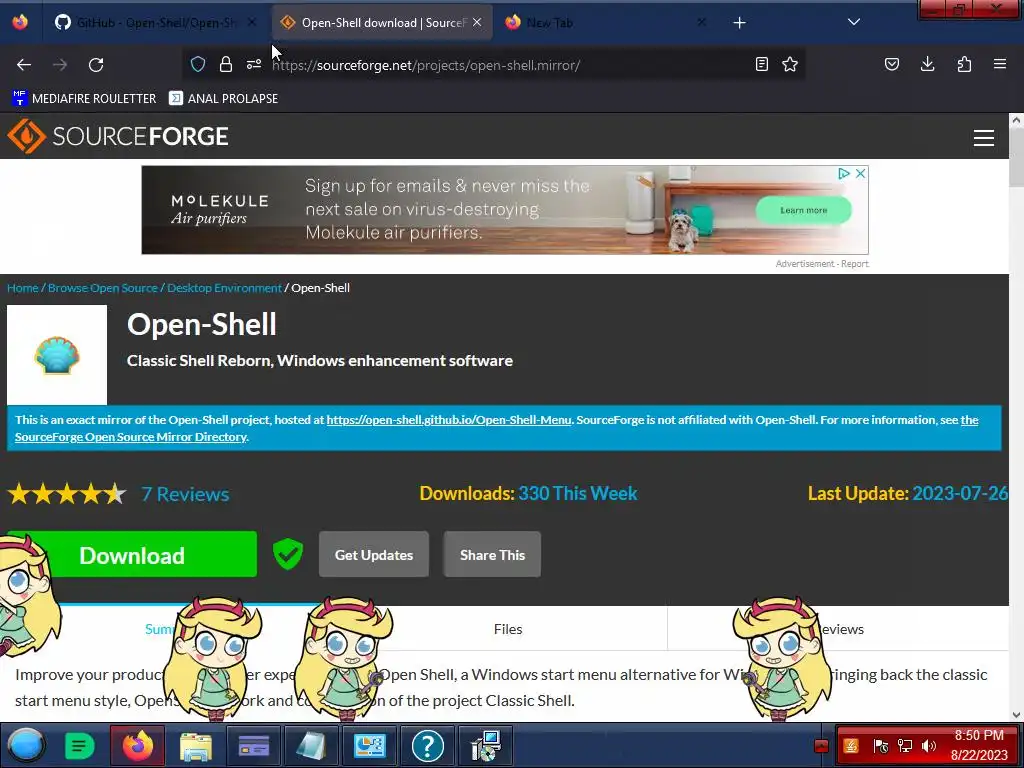
Task: Open the Firefox downloads panel
Action: pyautogui.click(x=927, y=64)
